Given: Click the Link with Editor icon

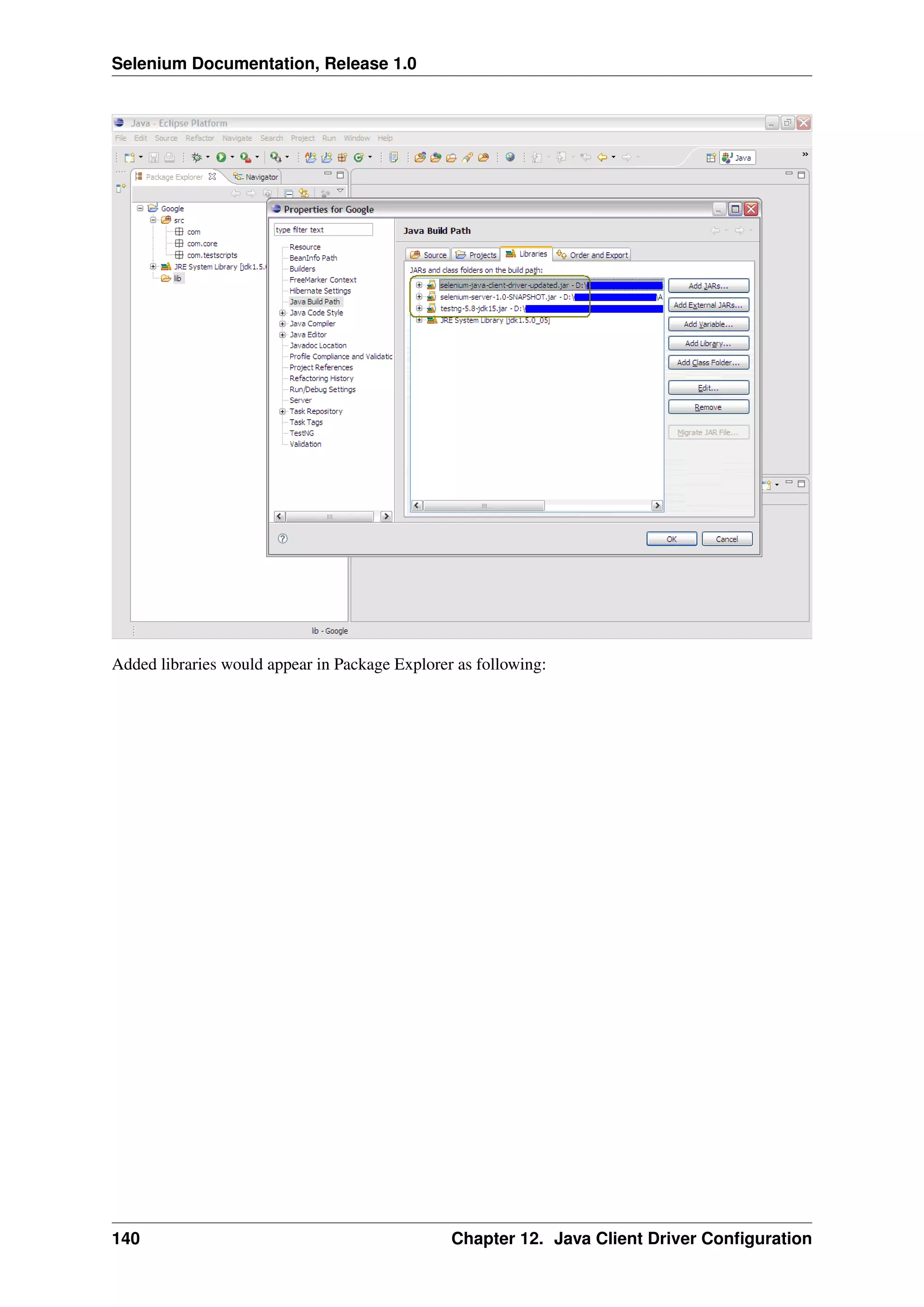Looking at the screenshot, I should click(x=304, y=194).
